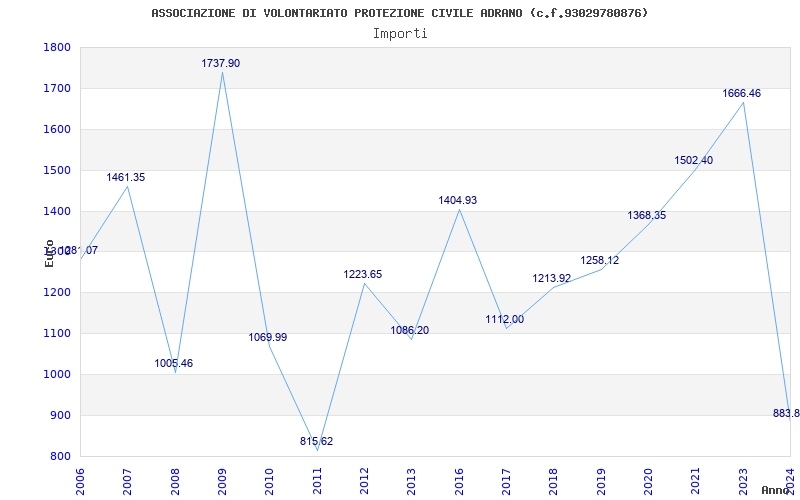Select the 1223.65 data label
This screenshot has height=500, width=800.
(363, 274)
